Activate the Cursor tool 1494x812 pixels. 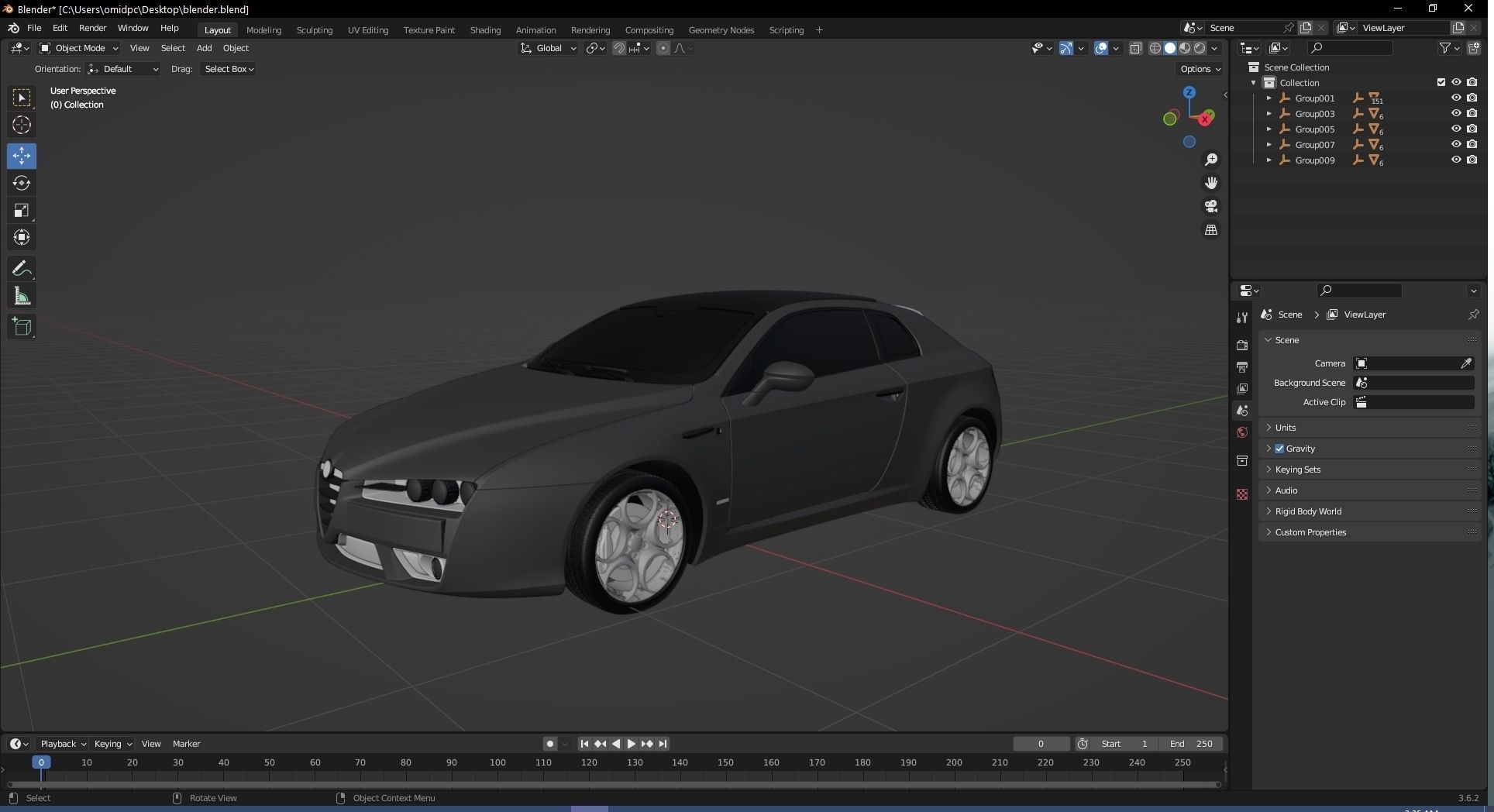[22, 125]
